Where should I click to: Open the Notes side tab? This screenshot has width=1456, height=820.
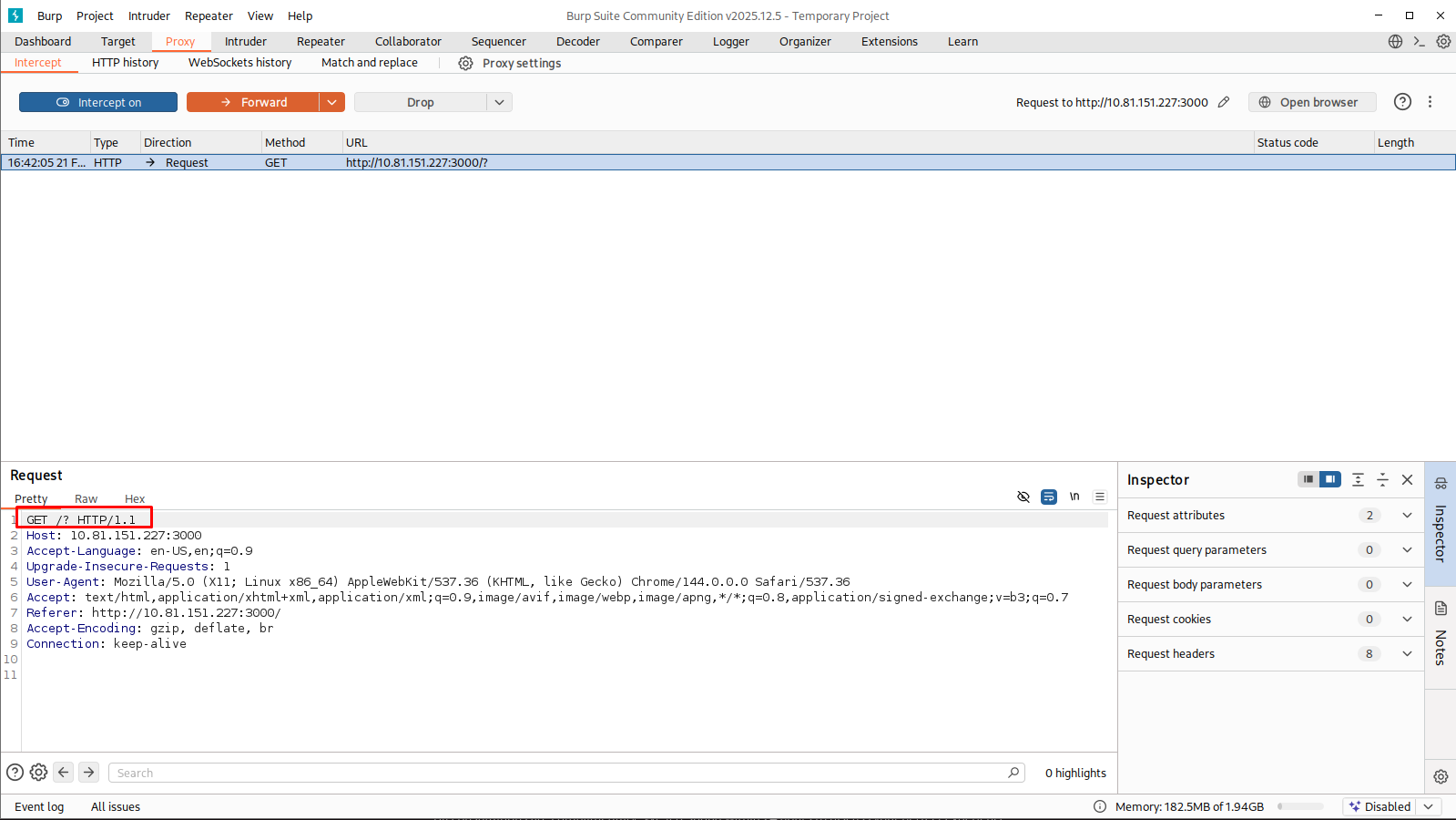[x=1441, y=637]
